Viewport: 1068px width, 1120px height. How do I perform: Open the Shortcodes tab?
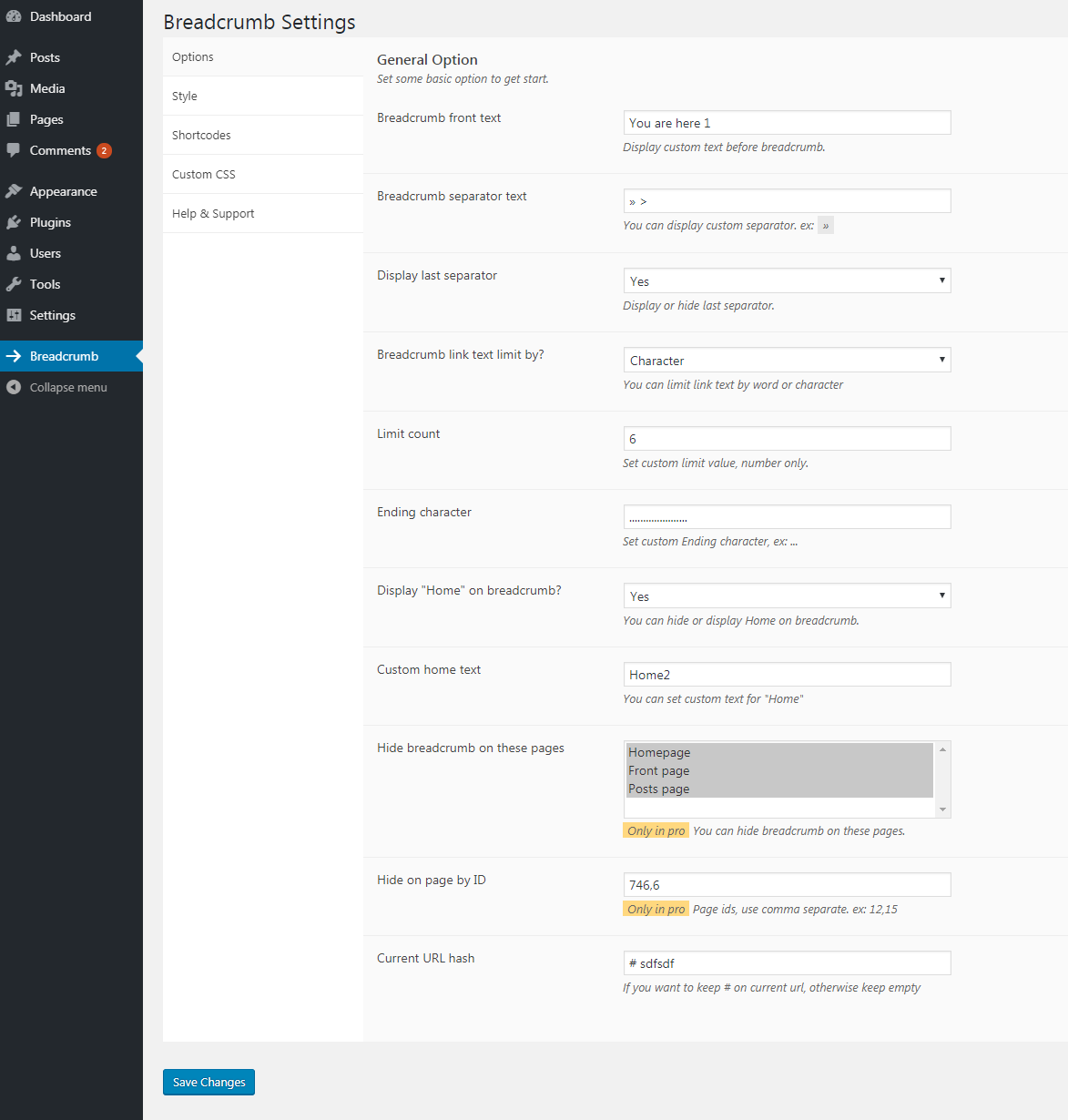point(201,134)
